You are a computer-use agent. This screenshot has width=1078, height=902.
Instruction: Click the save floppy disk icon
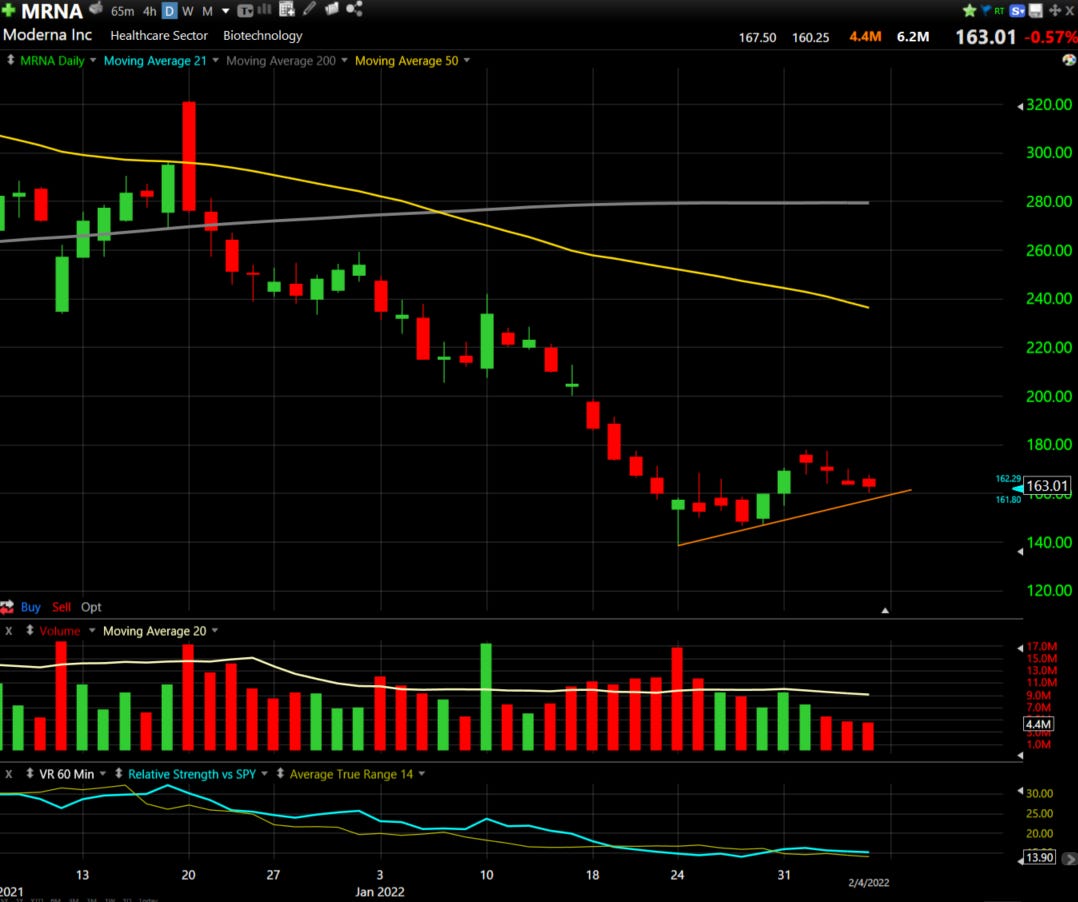click(1035, 10)
